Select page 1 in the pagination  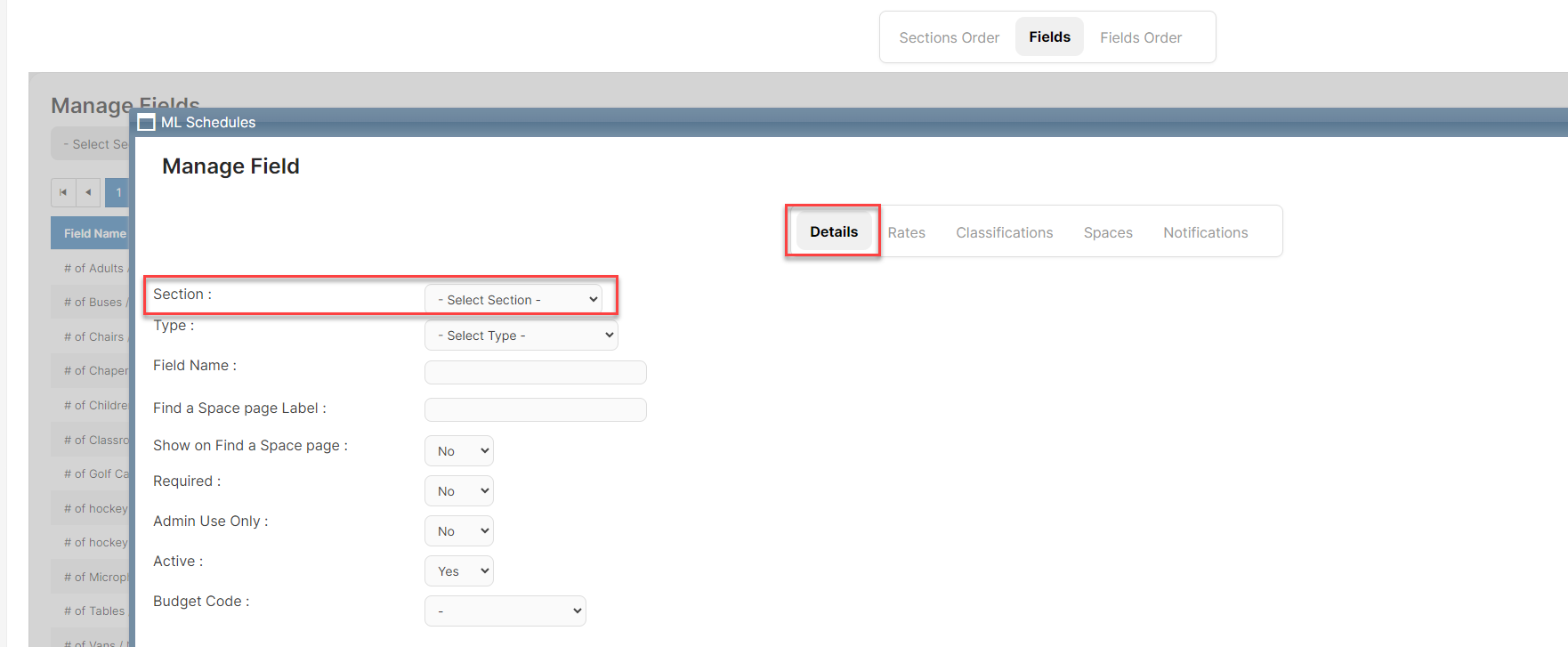coord(117,192)
